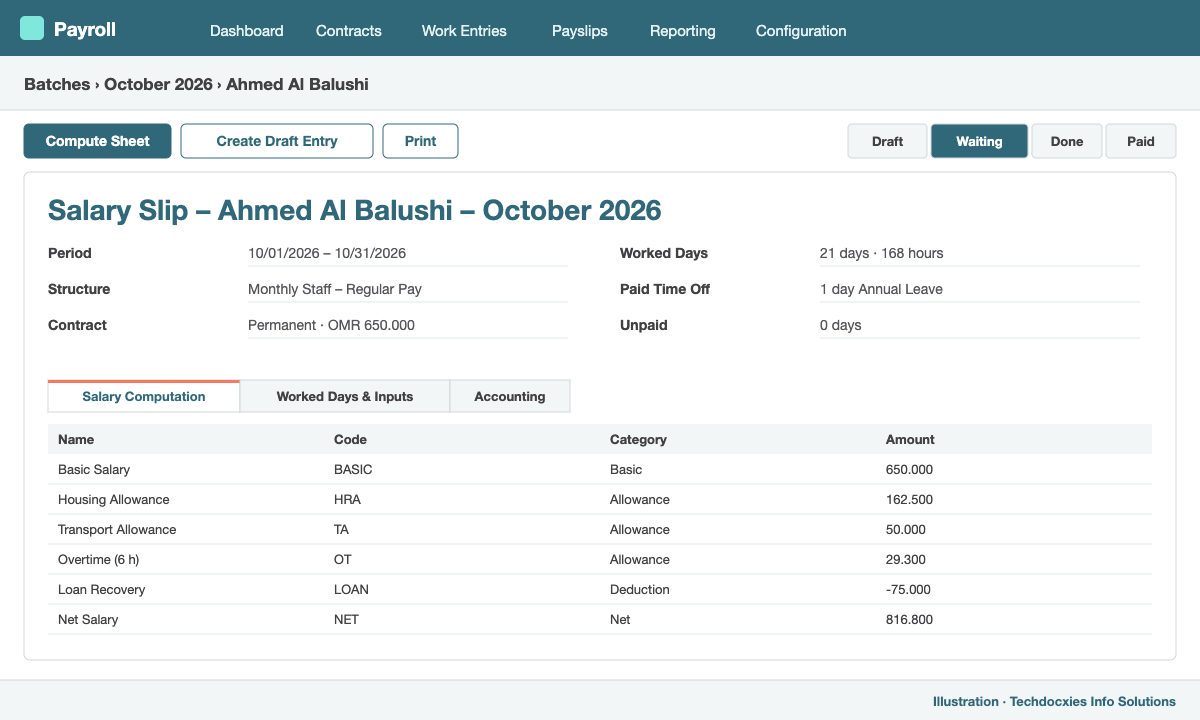Switch to the Accounting tab

[x=510, y=396]
